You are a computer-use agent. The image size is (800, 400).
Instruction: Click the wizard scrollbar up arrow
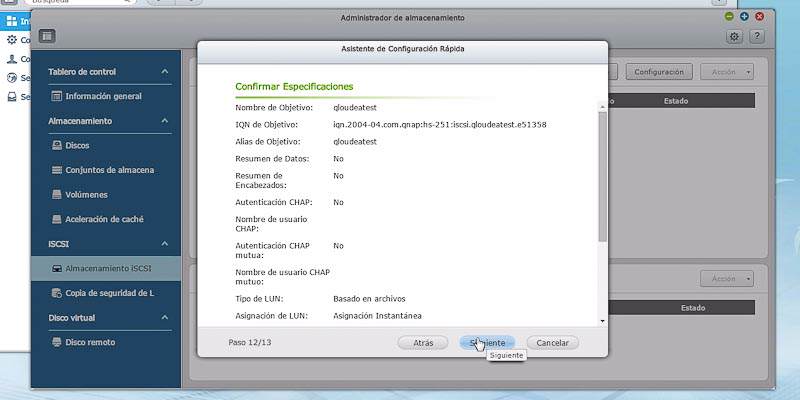(x=603, y=107)
